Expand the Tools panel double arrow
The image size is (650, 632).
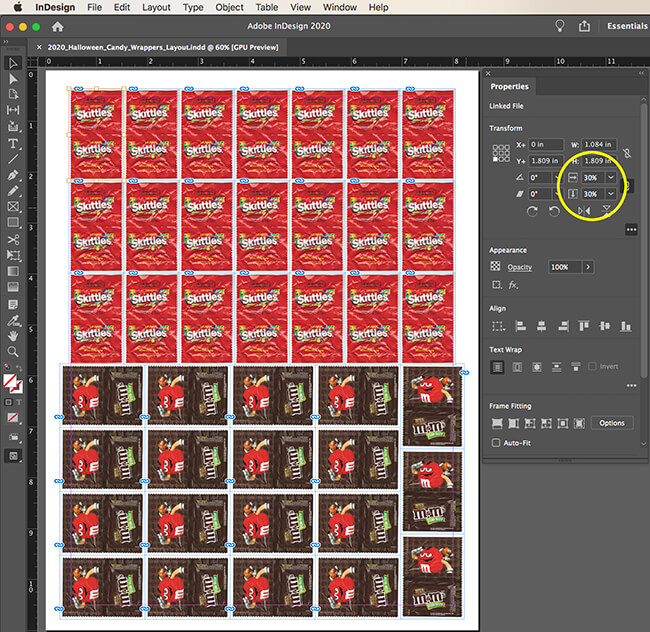[6, 41]
